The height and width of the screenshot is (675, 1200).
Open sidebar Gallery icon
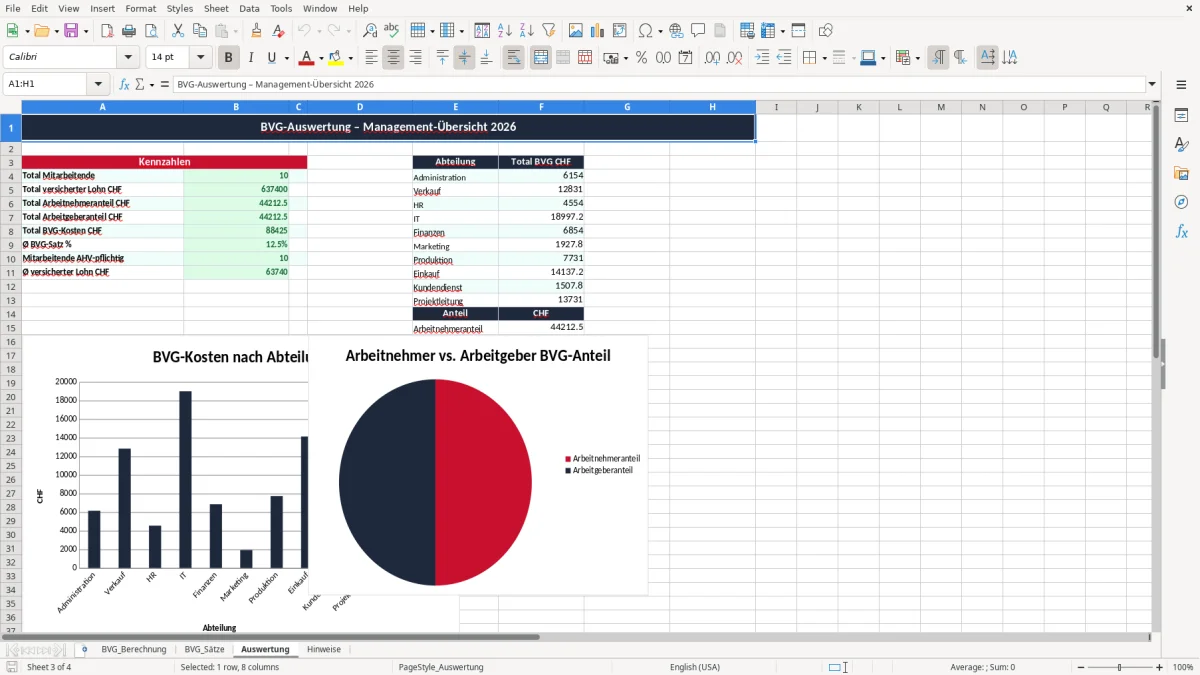point(1181,174)
